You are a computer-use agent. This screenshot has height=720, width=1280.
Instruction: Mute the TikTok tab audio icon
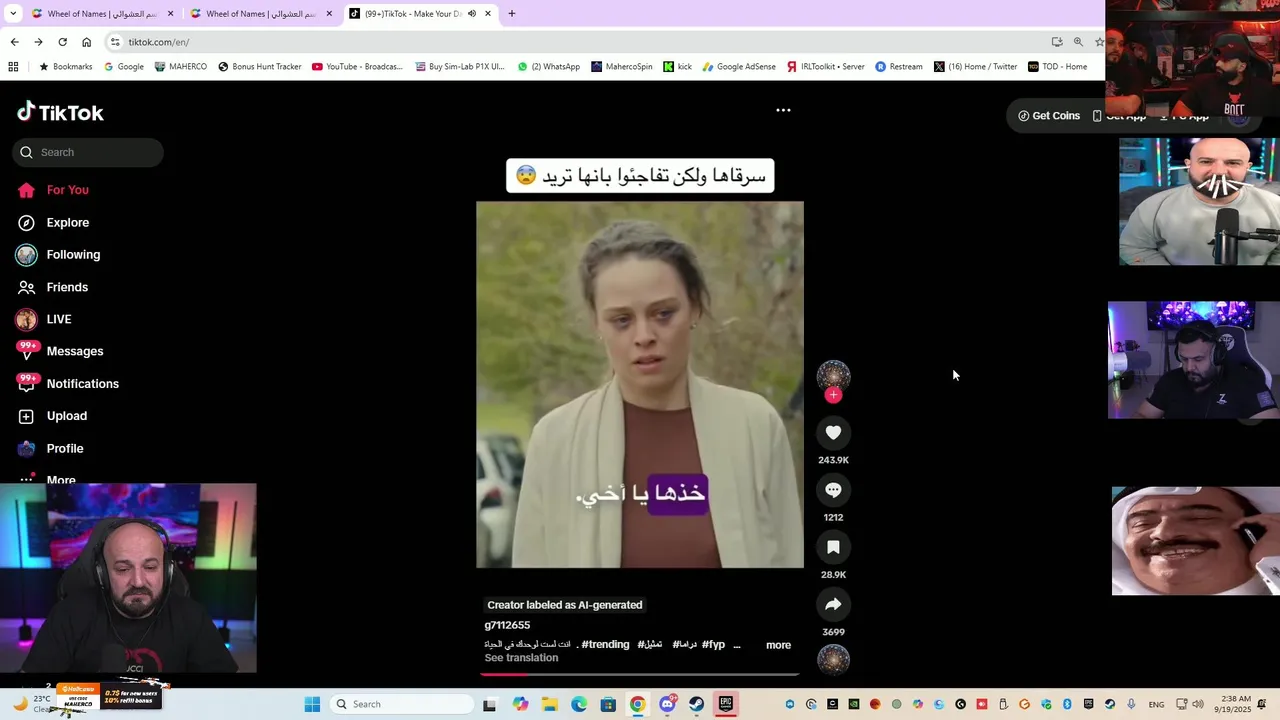(472, 14)
